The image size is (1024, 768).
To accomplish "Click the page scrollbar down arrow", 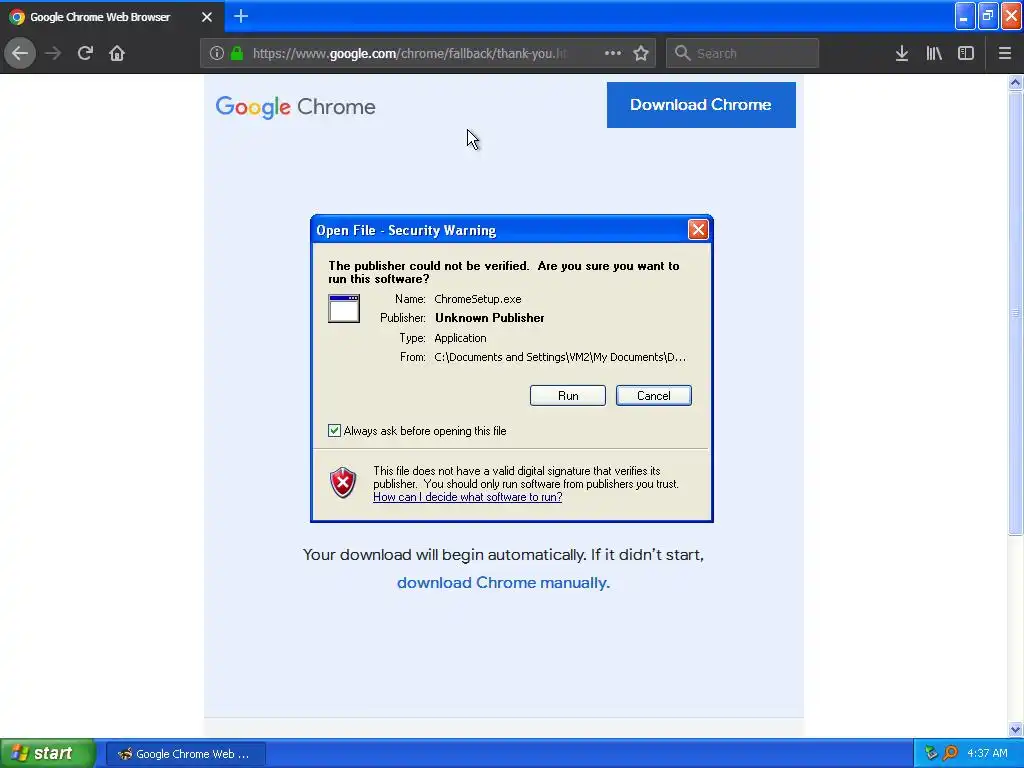I will coord(1015,729).
